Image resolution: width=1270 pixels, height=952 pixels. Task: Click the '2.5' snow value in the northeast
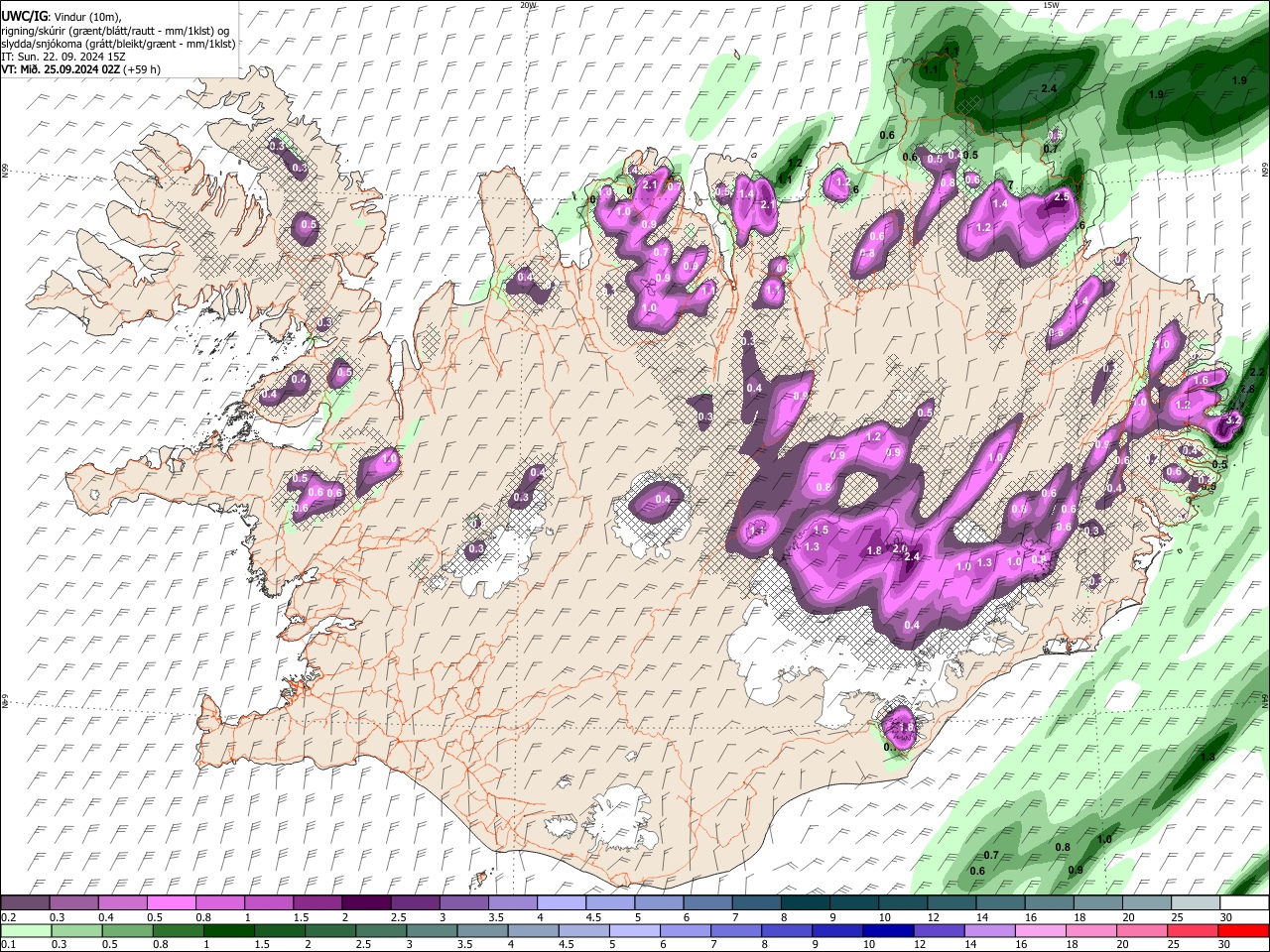pos(1062,197)
